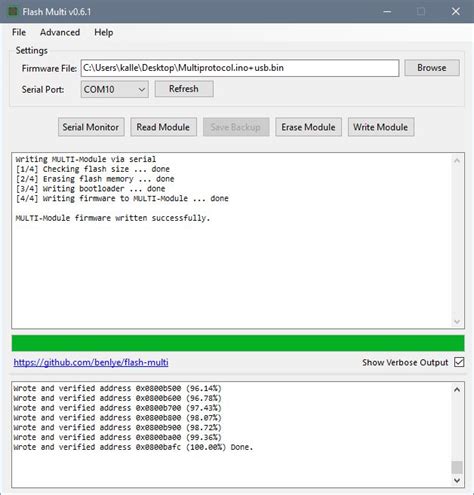Click the verbose line showing (98.72%)
The width and height of the screenshot is (474, 495).
tap(117, 427)
